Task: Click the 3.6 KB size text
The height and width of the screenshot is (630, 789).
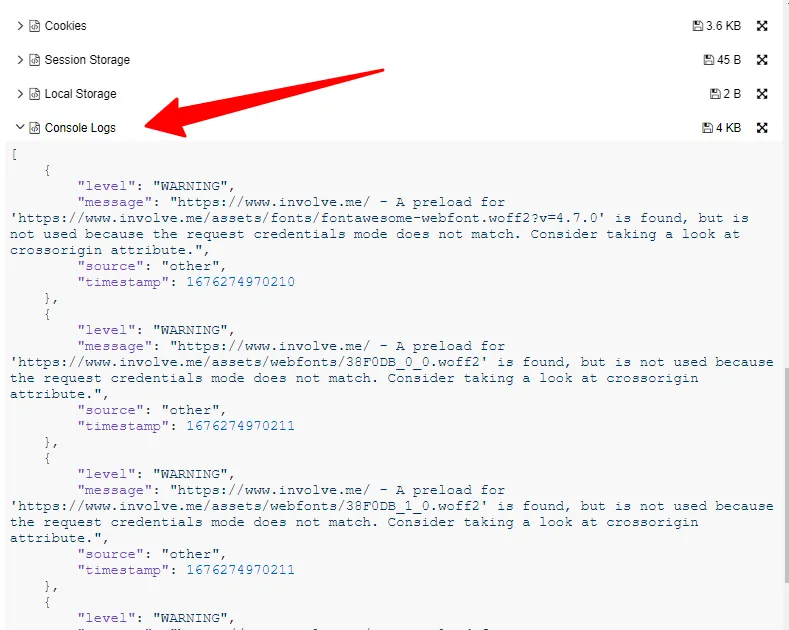Action: click(x=724, y=26)
